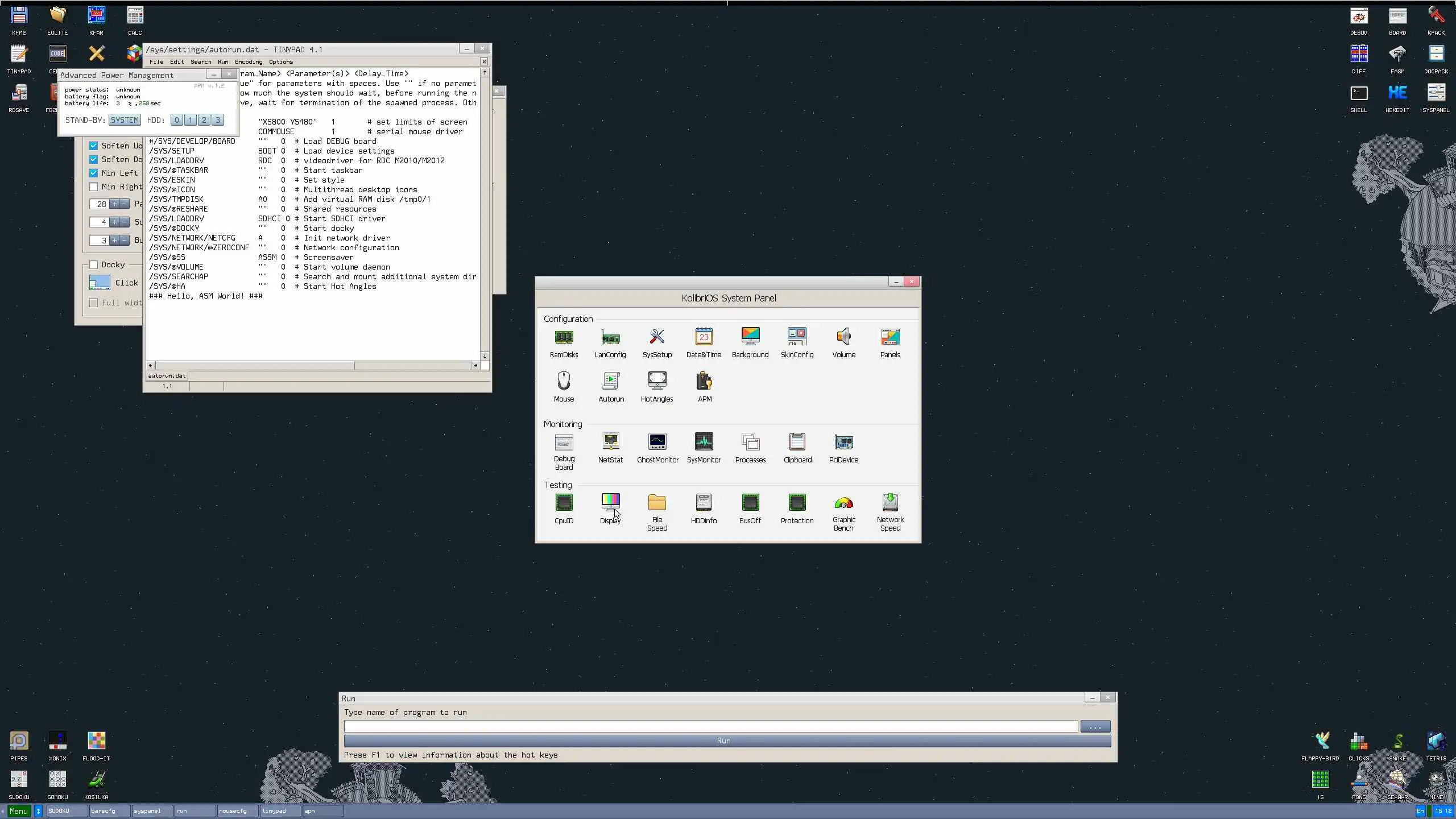
Task: Start the Graphic Bench test
Action: click(843, 503)
